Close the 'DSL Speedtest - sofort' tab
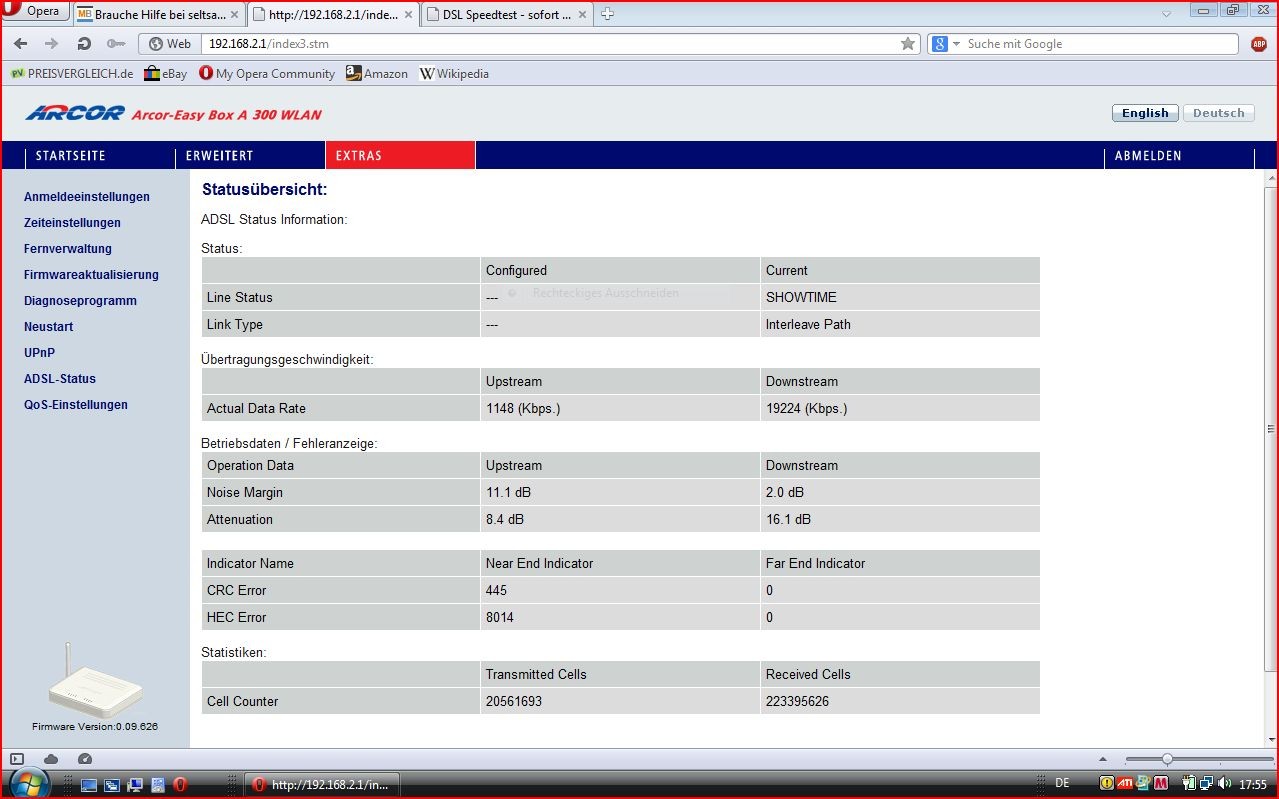This screenshot has height=799, width=1279. click(583, 15)
